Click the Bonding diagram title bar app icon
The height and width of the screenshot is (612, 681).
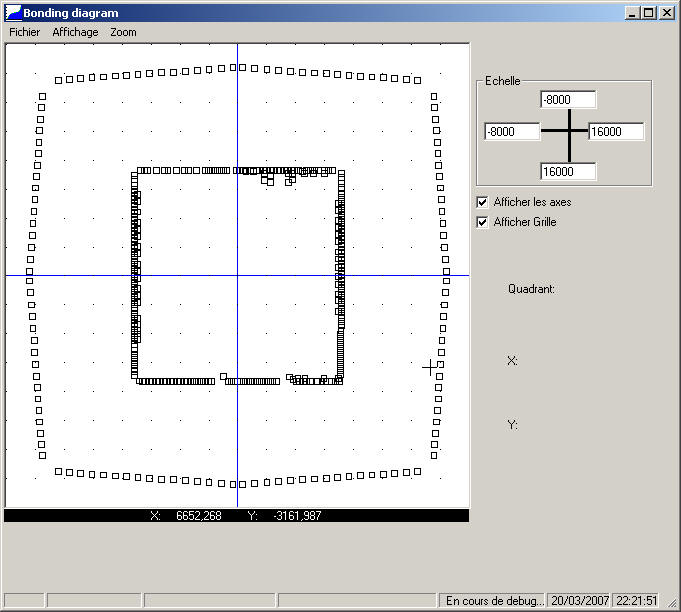pyautogui.click(x=14, y=13)
